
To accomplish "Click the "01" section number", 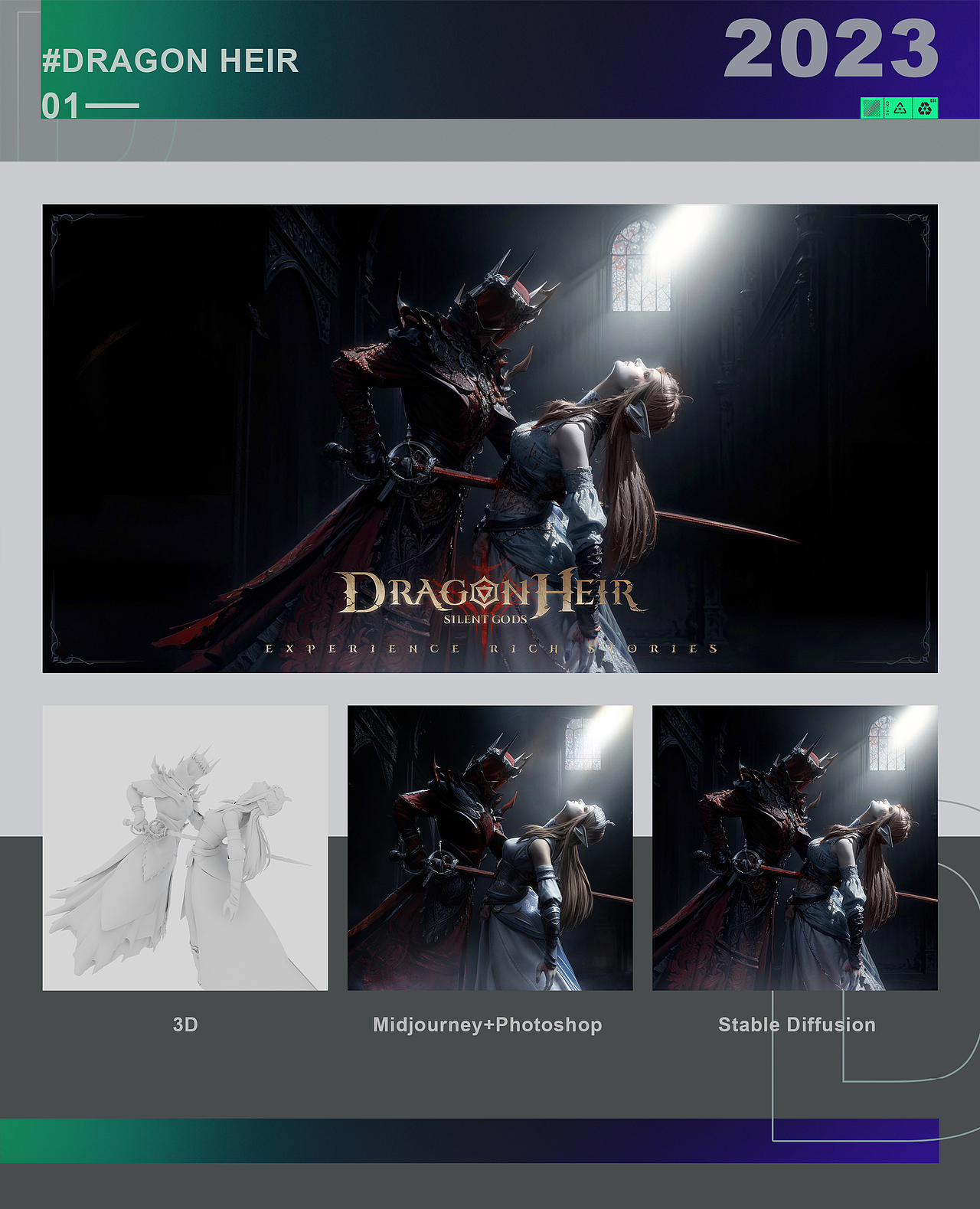I will pos(60,106).
